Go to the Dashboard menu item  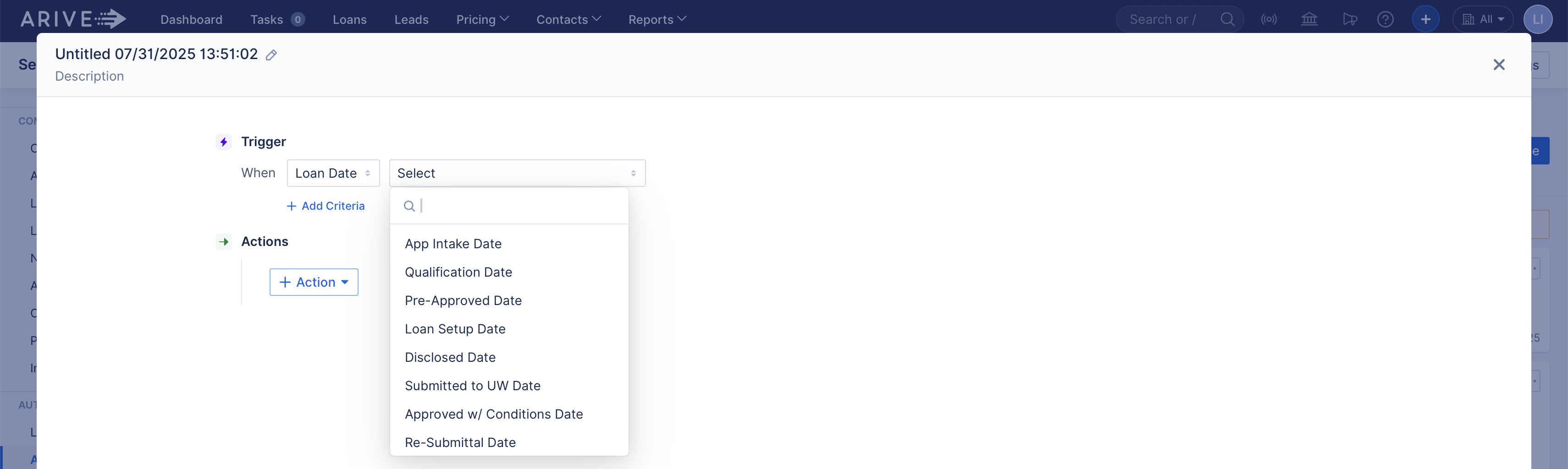pos(191,19)
